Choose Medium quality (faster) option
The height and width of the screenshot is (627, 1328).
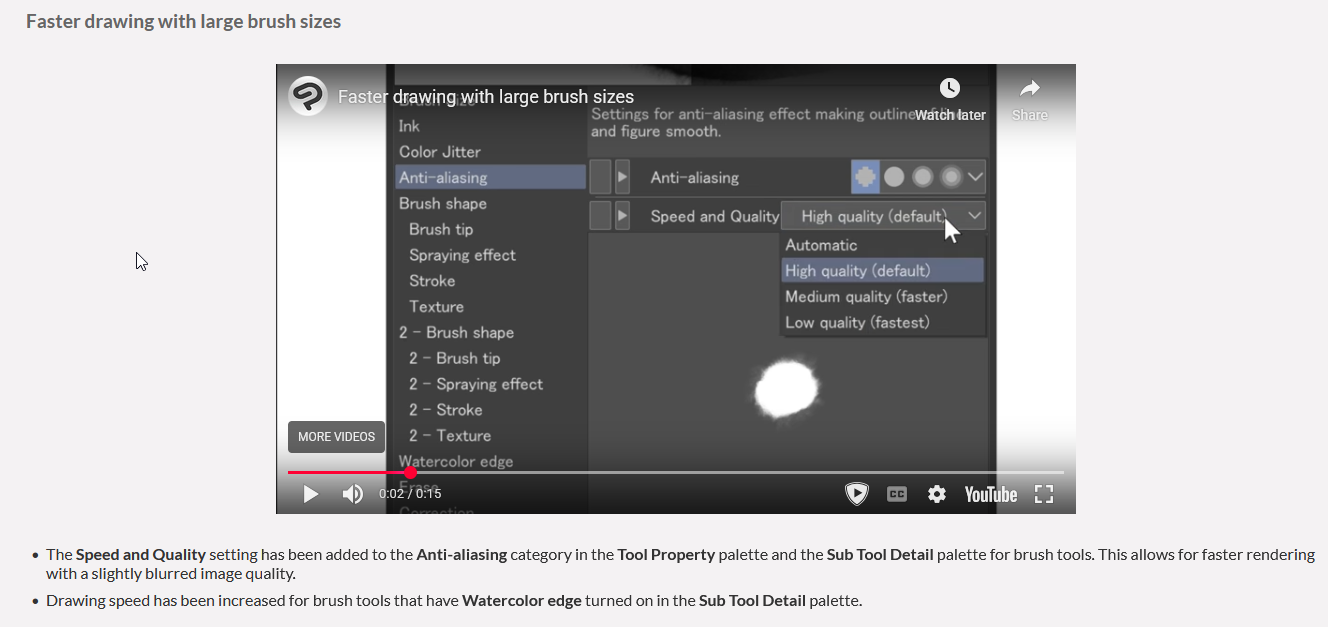[x=883, y=297]
